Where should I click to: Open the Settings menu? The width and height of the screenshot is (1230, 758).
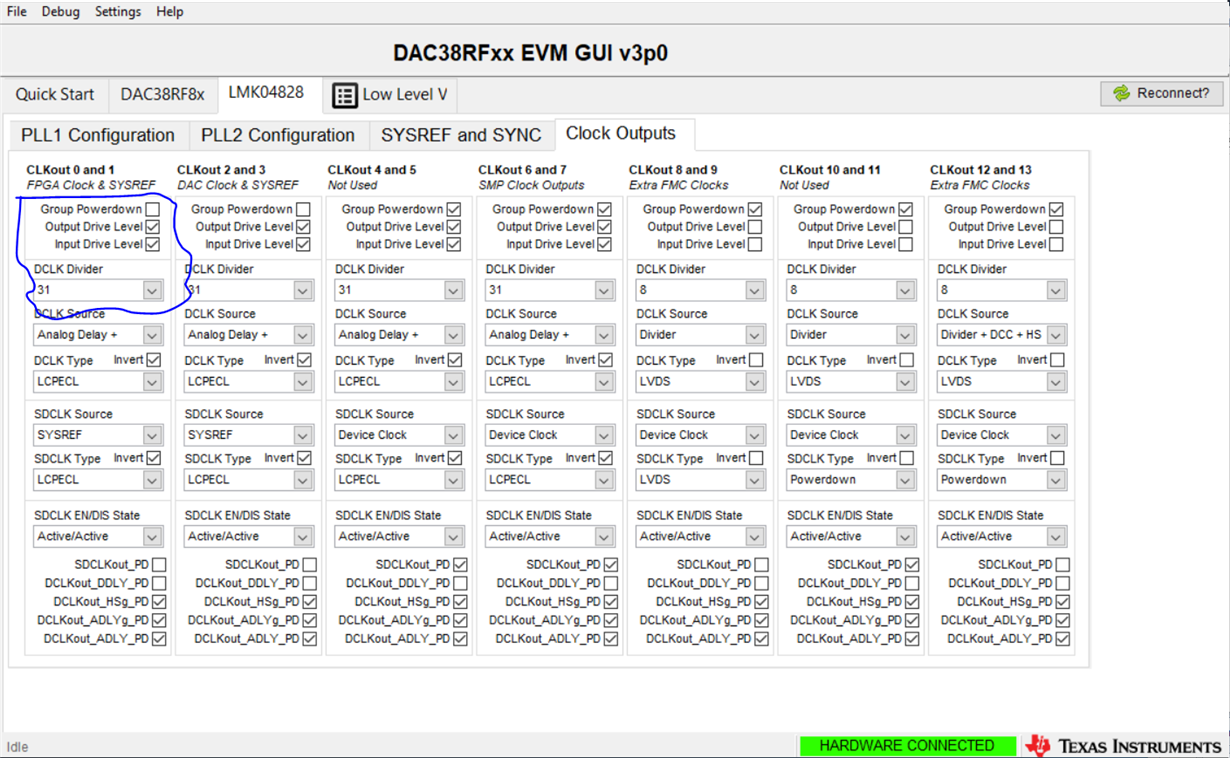point(118,11)
